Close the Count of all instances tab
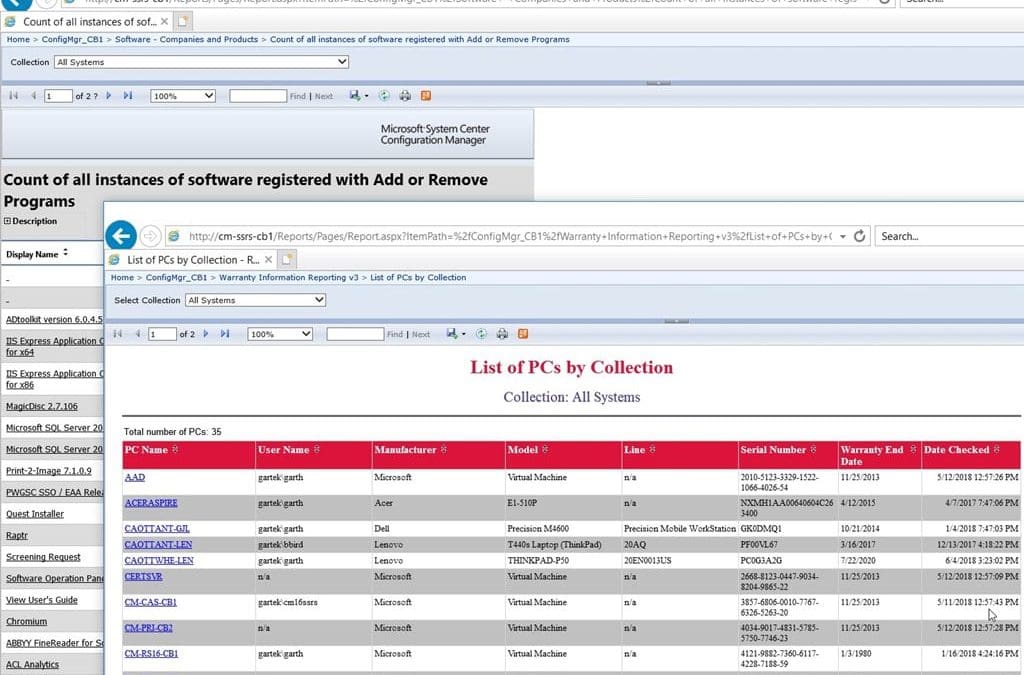Viewport: 1024px width, 675px height. coord(165,22)
